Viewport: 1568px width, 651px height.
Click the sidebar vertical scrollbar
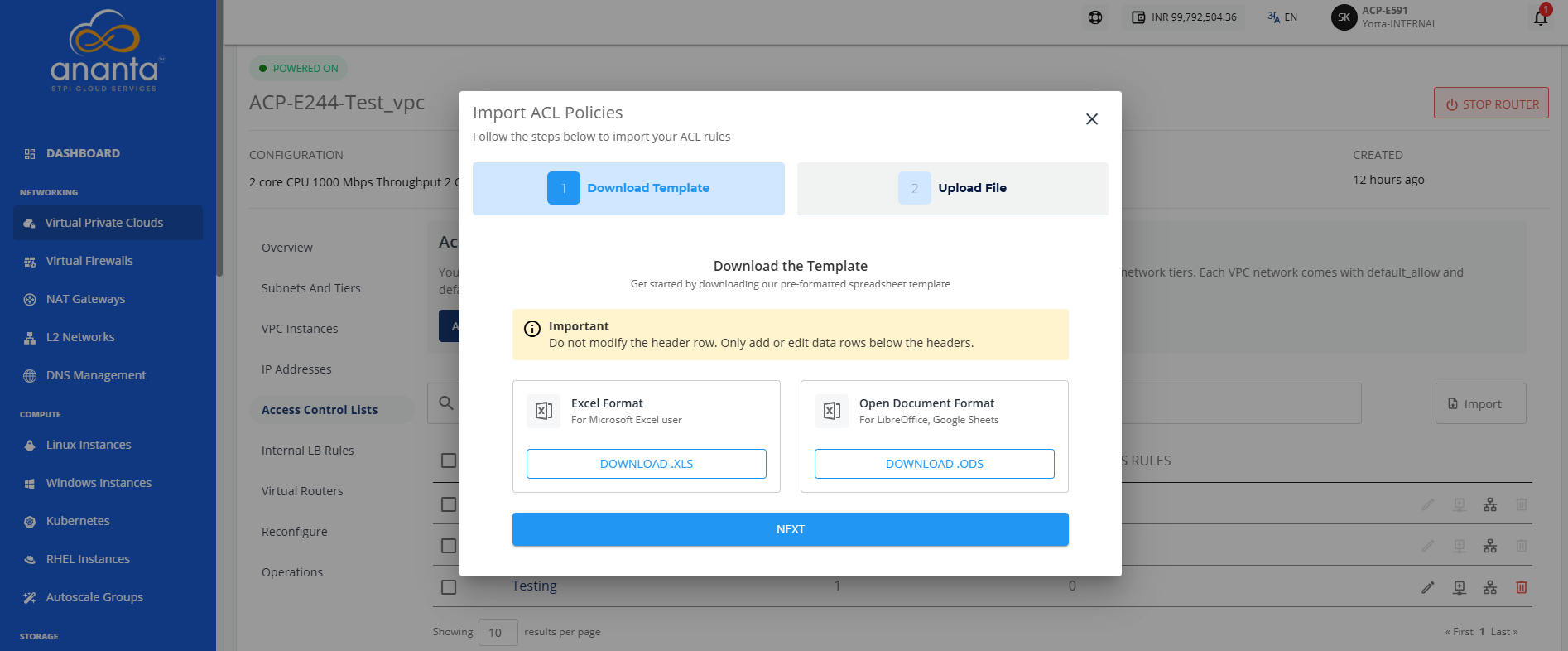pyautogui.click(x=219, y=137)
